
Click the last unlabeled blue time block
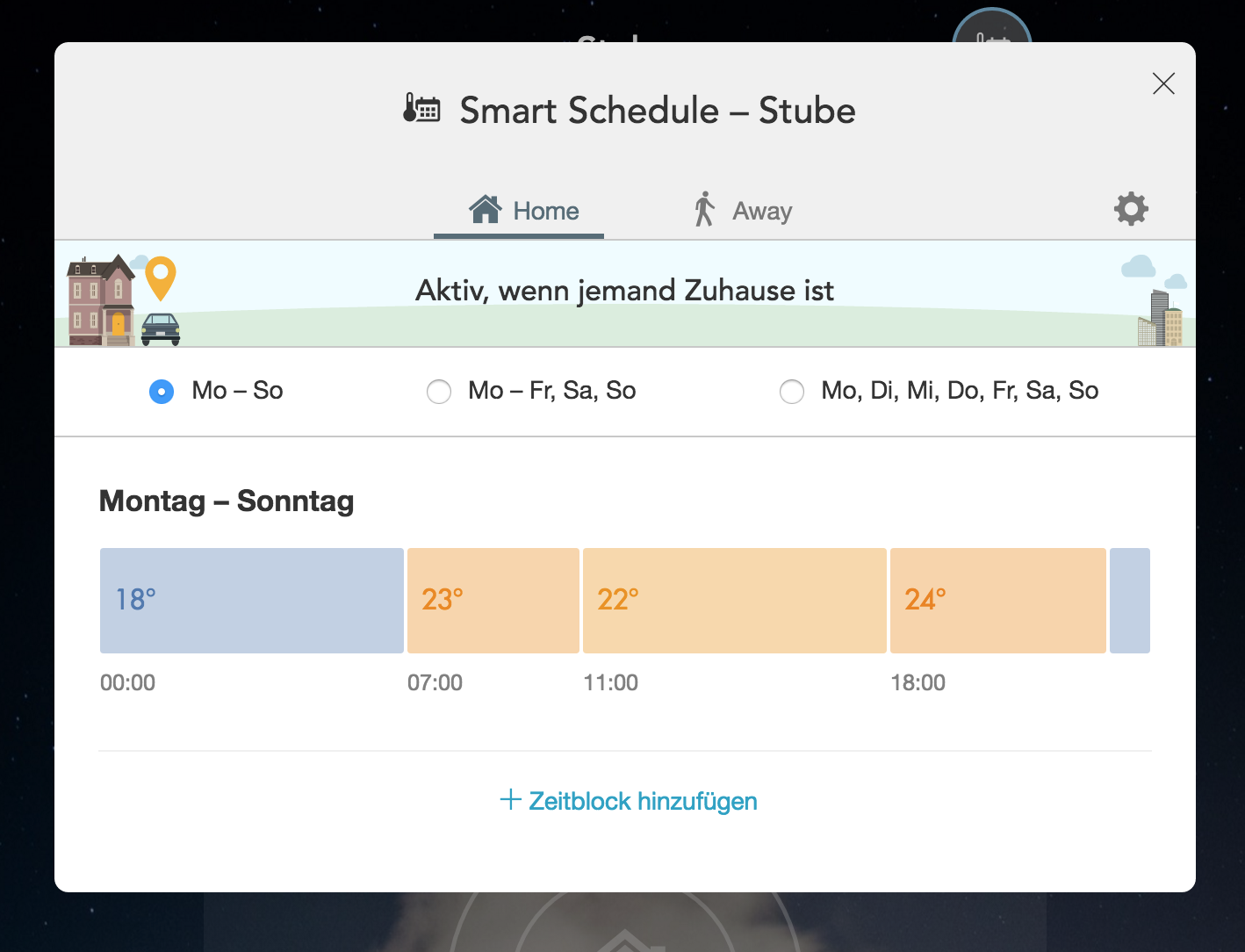tap(1129, 601)
